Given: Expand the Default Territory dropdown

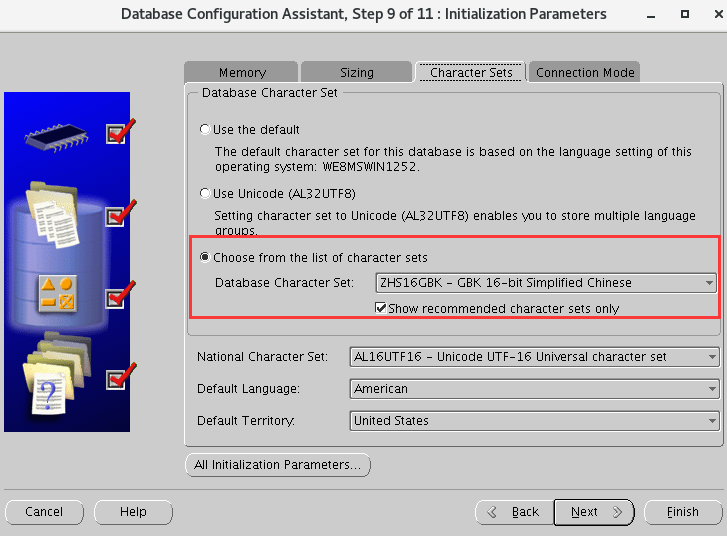Looking at the screenshot, I should click(x=534, y=421).
